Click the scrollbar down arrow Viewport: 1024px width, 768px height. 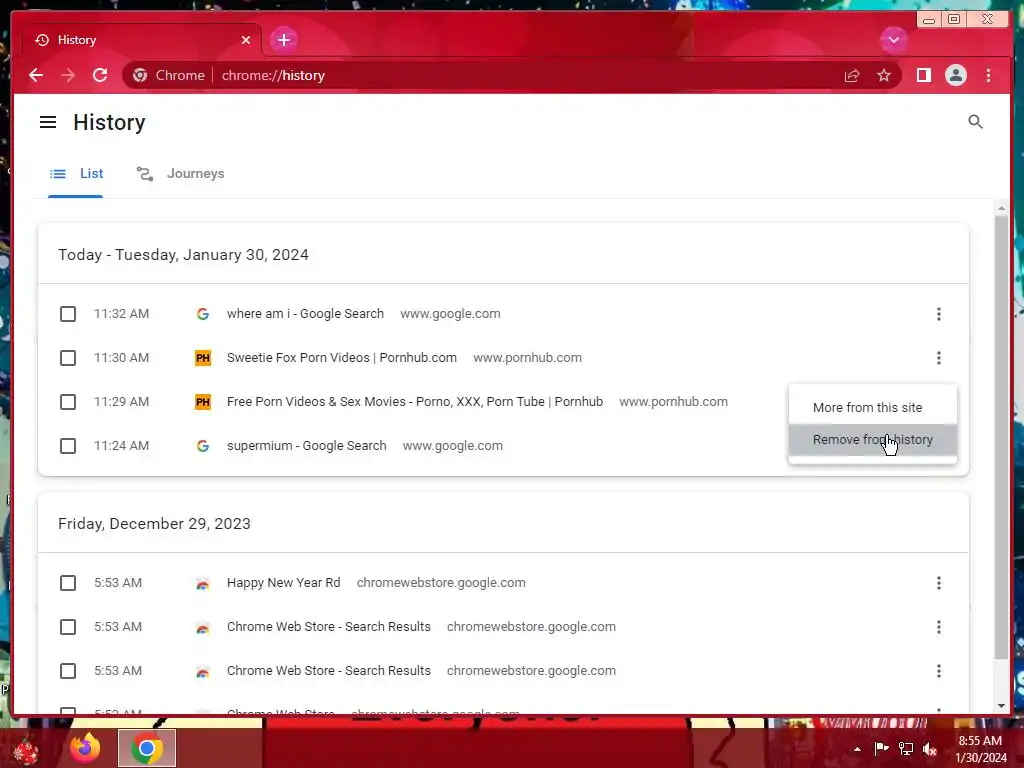tap(1001, 706)
